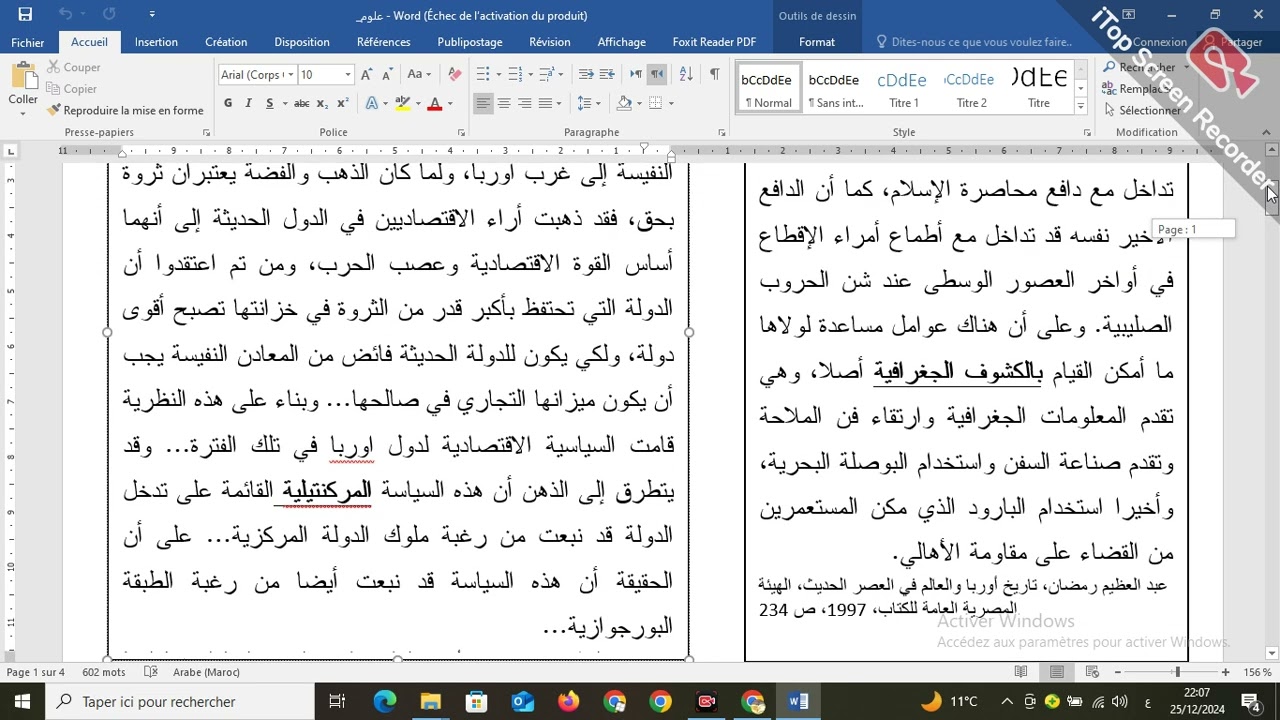Toggle align left paragraph button

pyautogui.click(x=483, y=103)
